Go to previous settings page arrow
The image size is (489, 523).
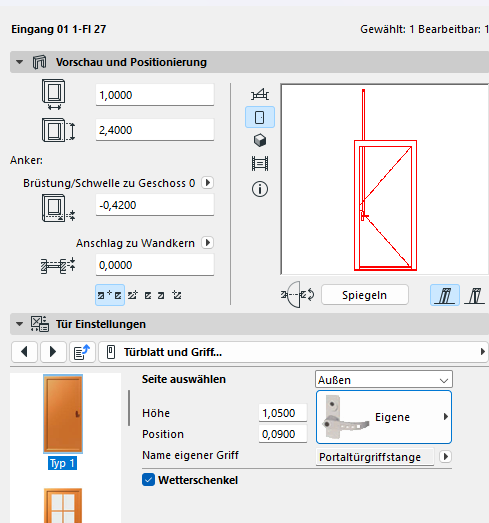pos(24,352)
